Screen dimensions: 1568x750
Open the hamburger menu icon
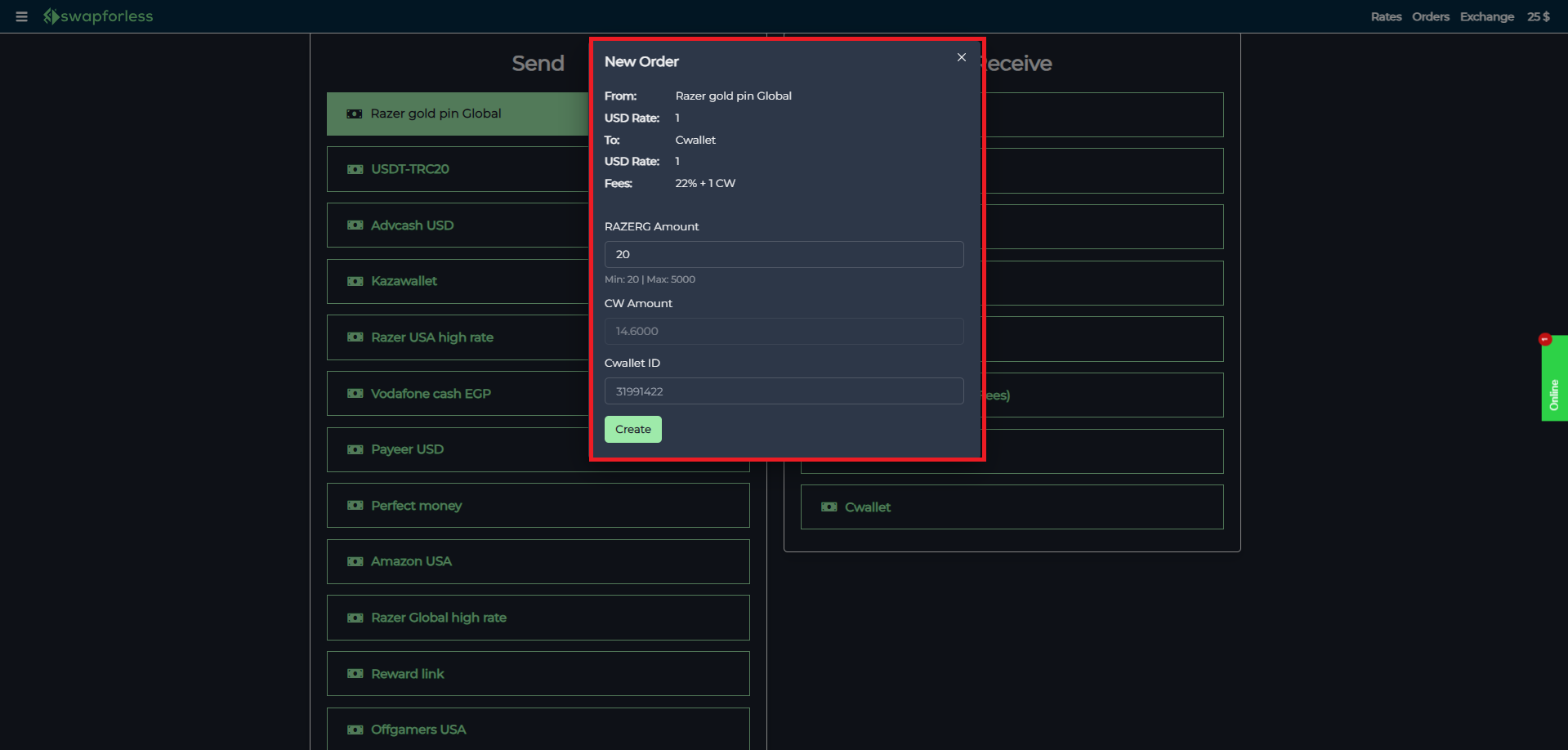(x=21, y=16)
